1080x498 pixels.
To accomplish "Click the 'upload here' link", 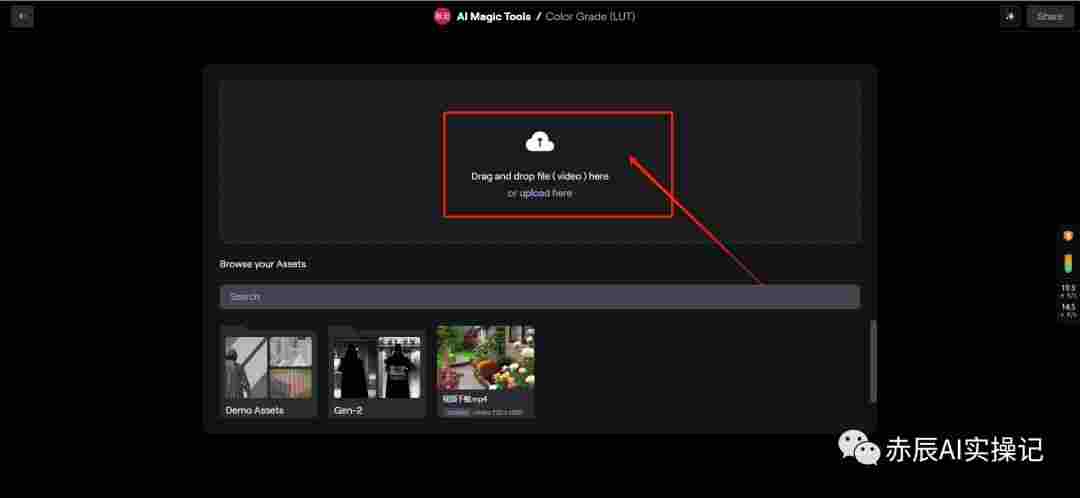I will (x=546, y=194).
